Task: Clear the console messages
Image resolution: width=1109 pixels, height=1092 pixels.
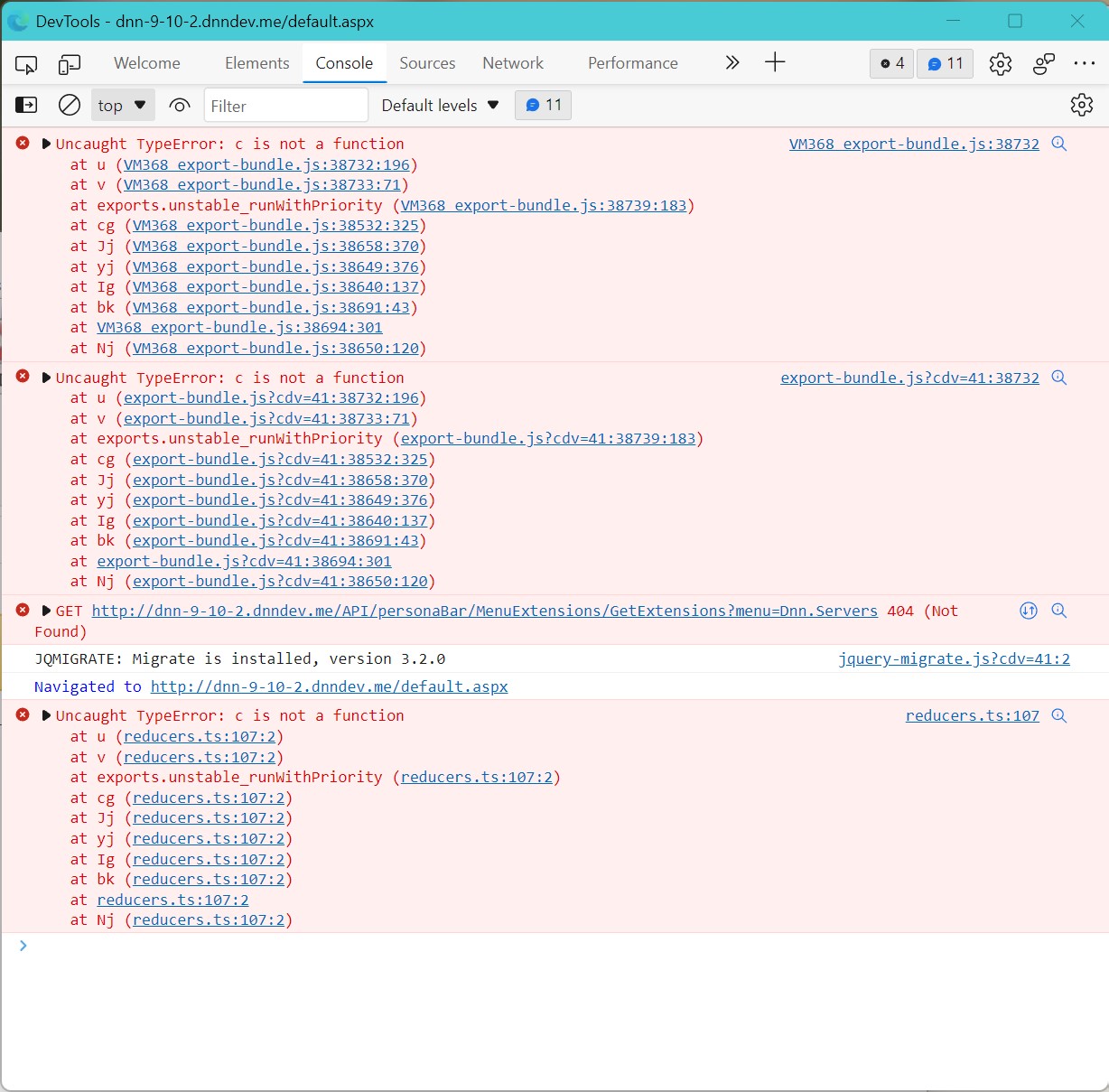Action: click(x=70, y=105)
